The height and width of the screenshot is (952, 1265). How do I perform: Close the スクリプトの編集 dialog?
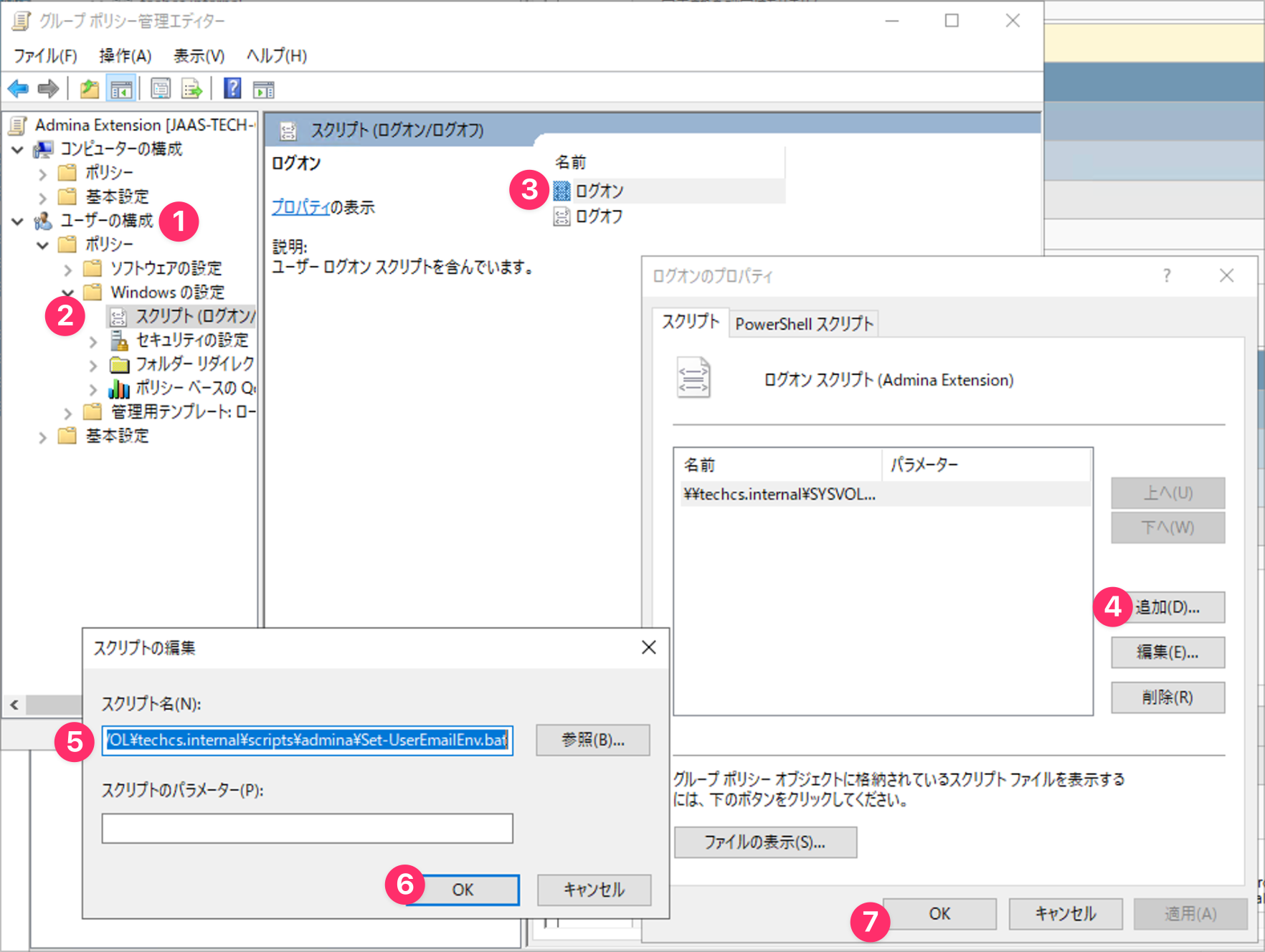649,647
